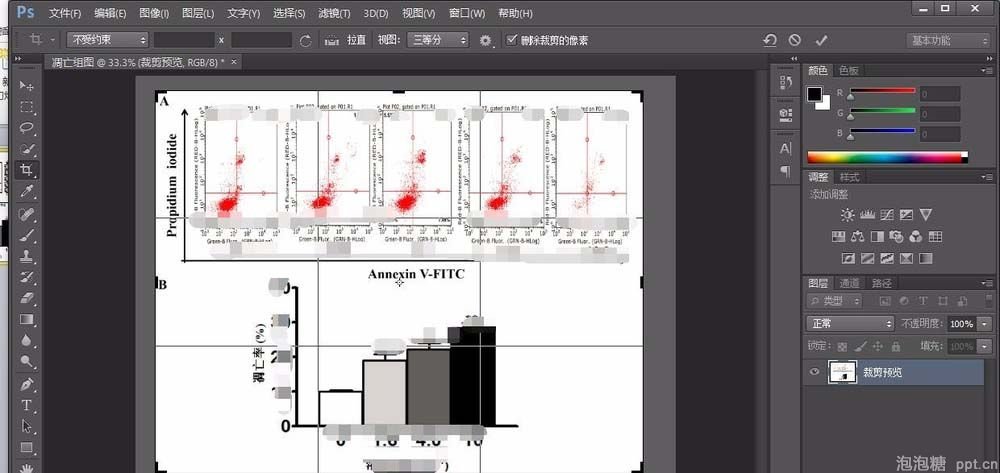Switch to the 通道 tab

coord(849,283)
